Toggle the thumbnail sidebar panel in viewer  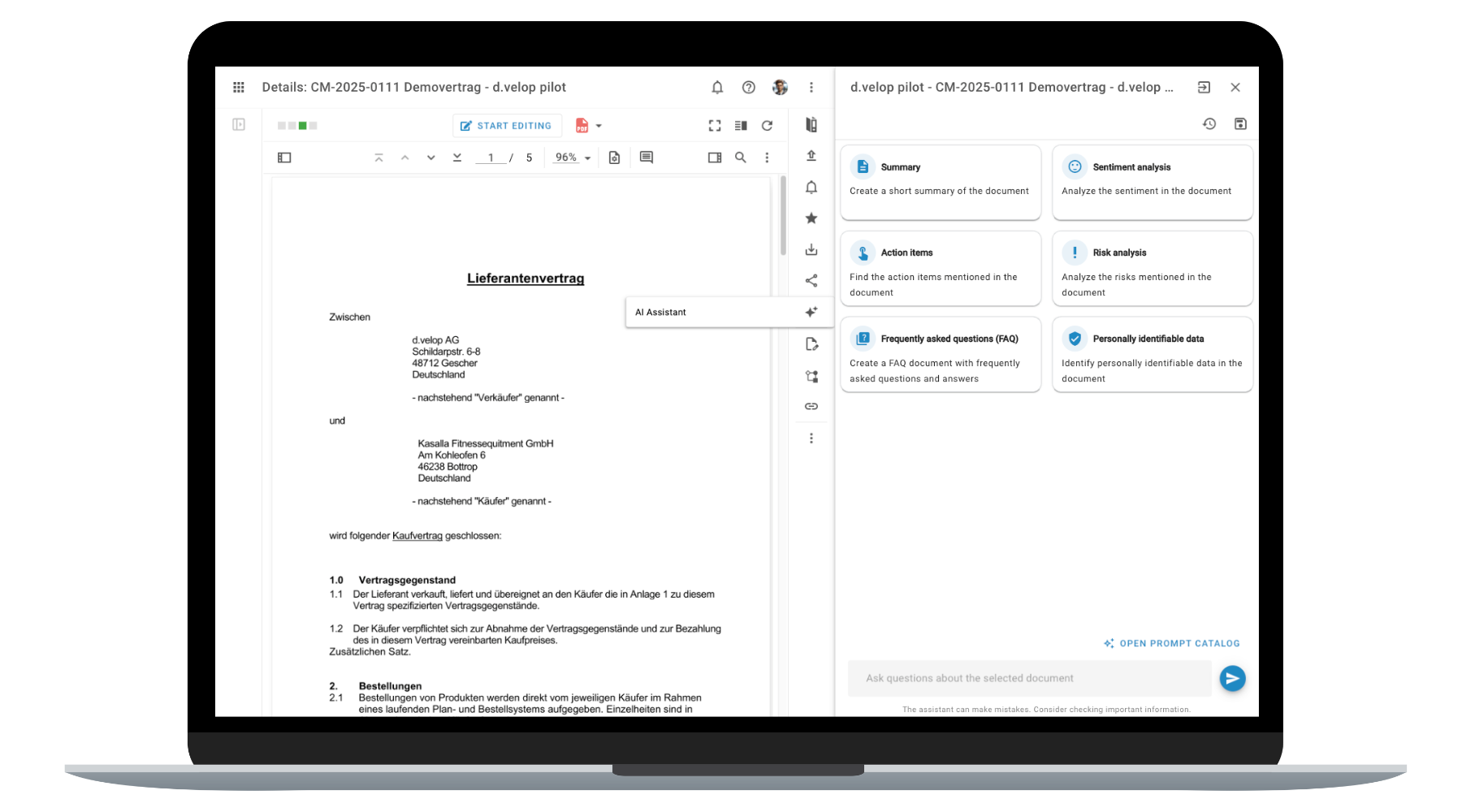[284, 158]
